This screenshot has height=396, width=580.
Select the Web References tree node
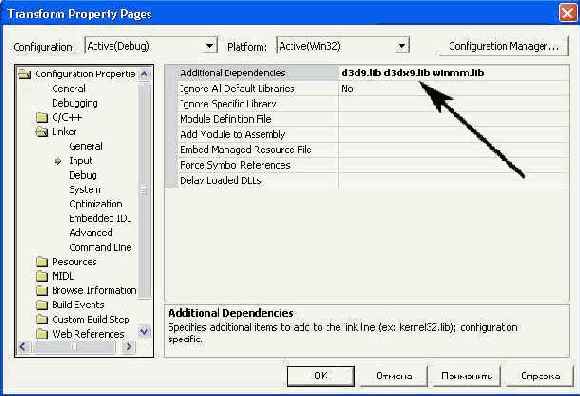(88, 334)
